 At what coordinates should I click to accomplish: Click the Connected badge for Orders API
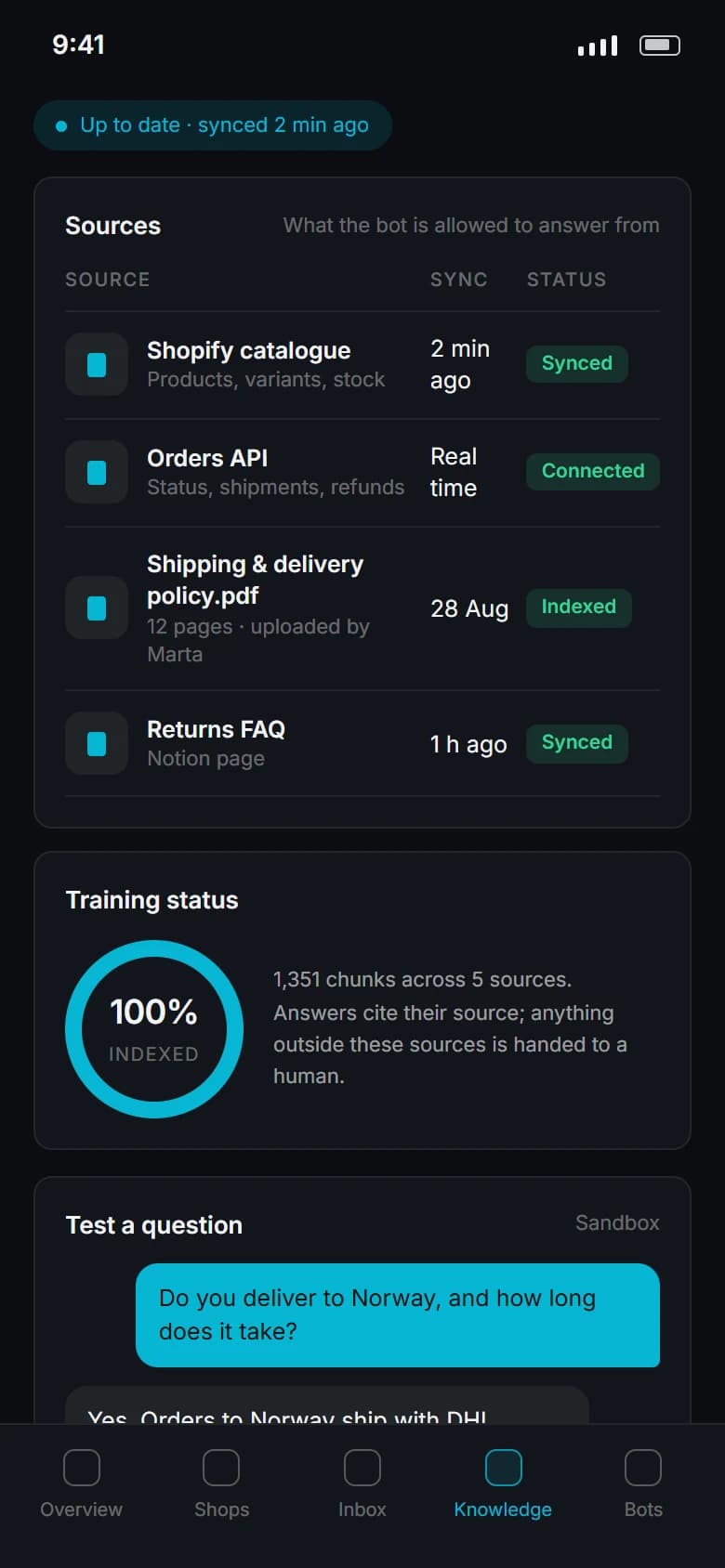[x=593, y=471]
